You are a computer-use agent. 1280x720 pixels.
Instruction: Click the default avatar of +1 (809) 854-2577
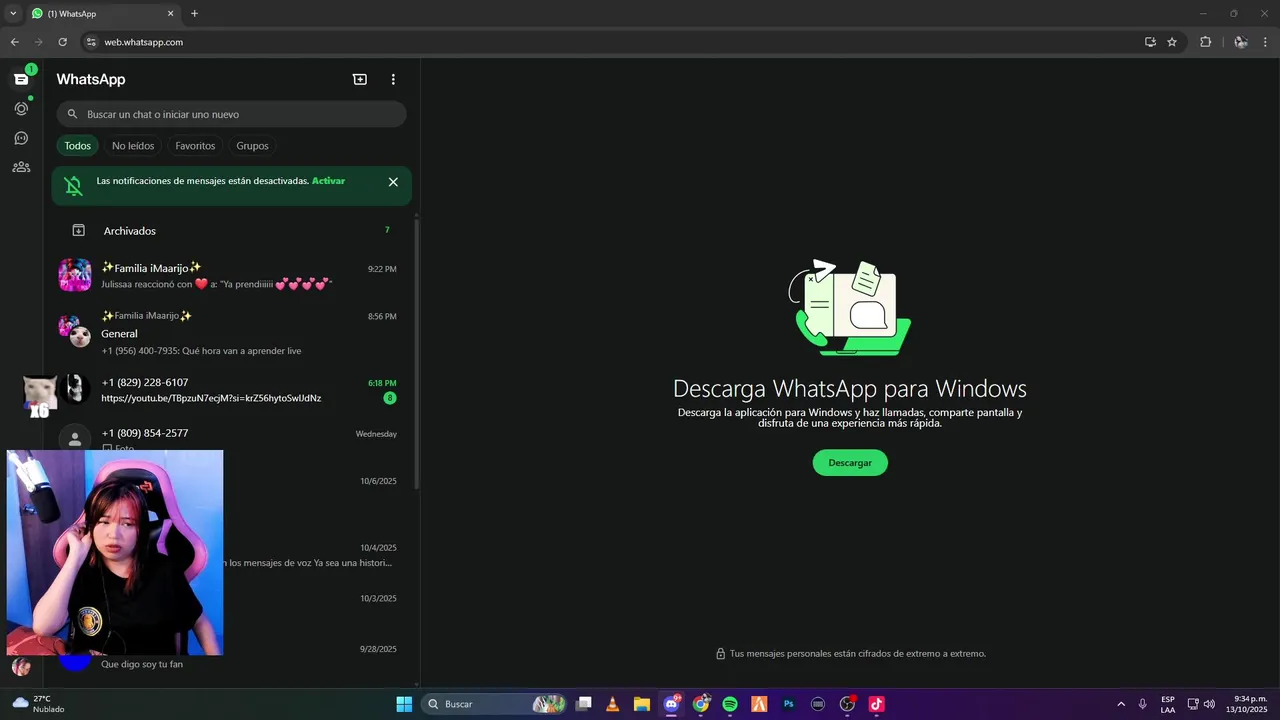75,439
